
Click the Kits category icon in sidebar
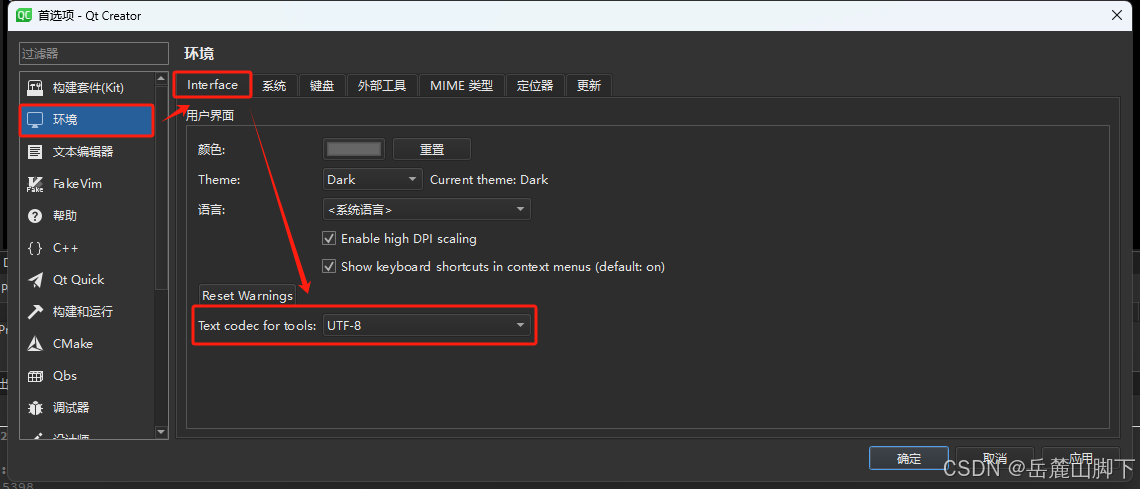click(x=35, y=88)
